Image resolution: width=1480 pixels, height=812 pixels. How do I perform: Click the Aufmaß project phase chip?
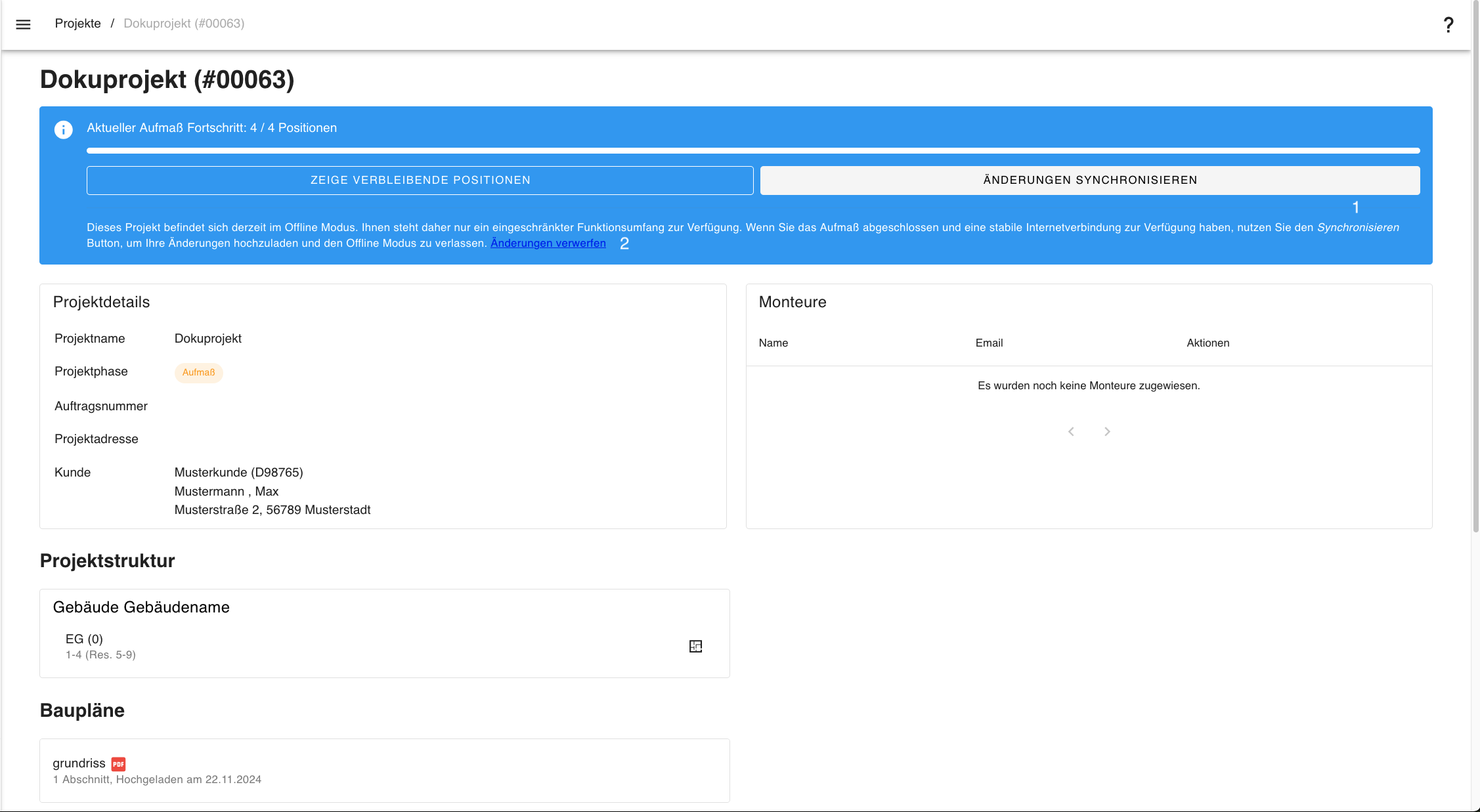198,372
